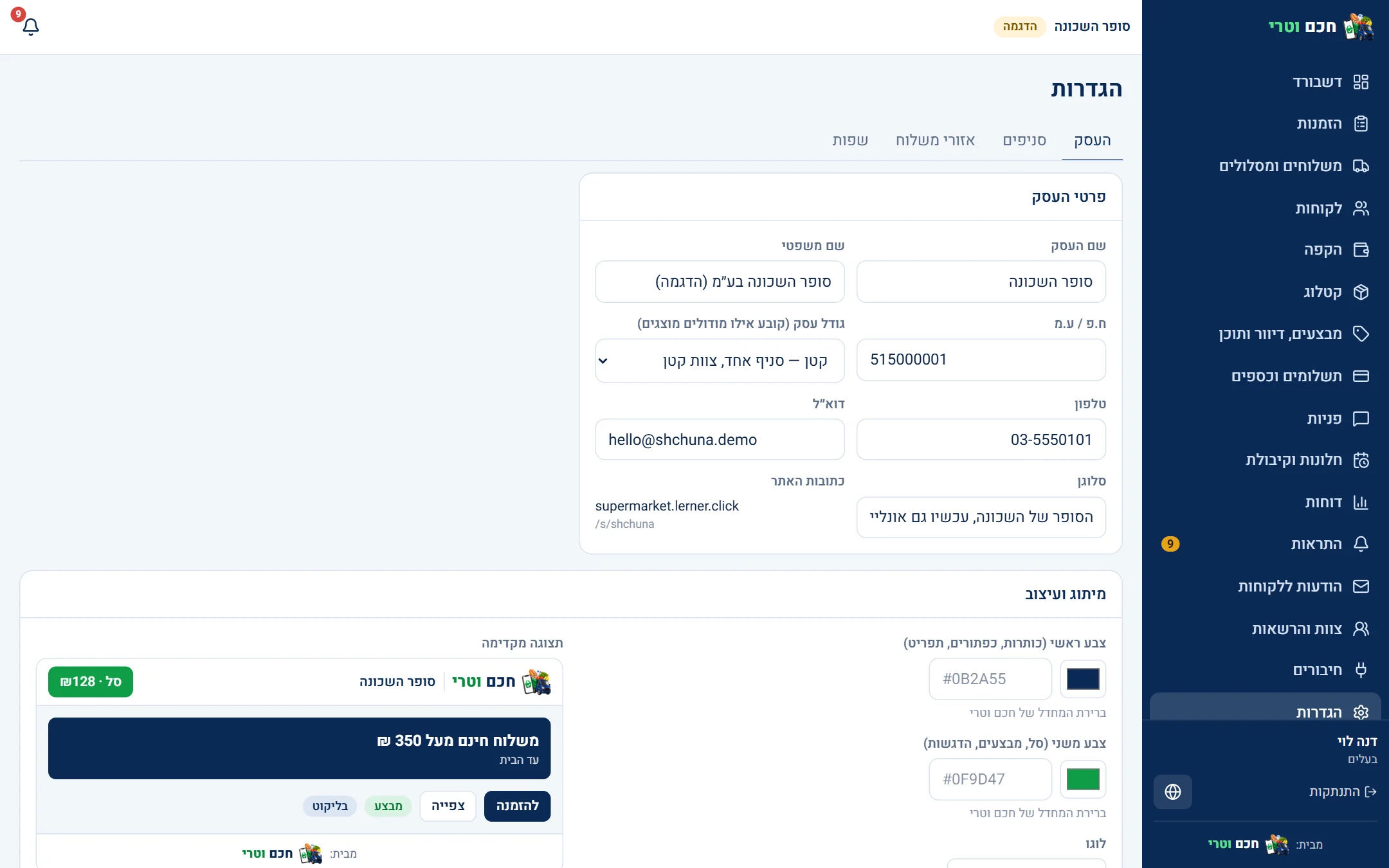Viewport: 1389px width, 868px height.
Task: Open התראות bell icon in sidebar
Action: click(x=1361, y=544)
